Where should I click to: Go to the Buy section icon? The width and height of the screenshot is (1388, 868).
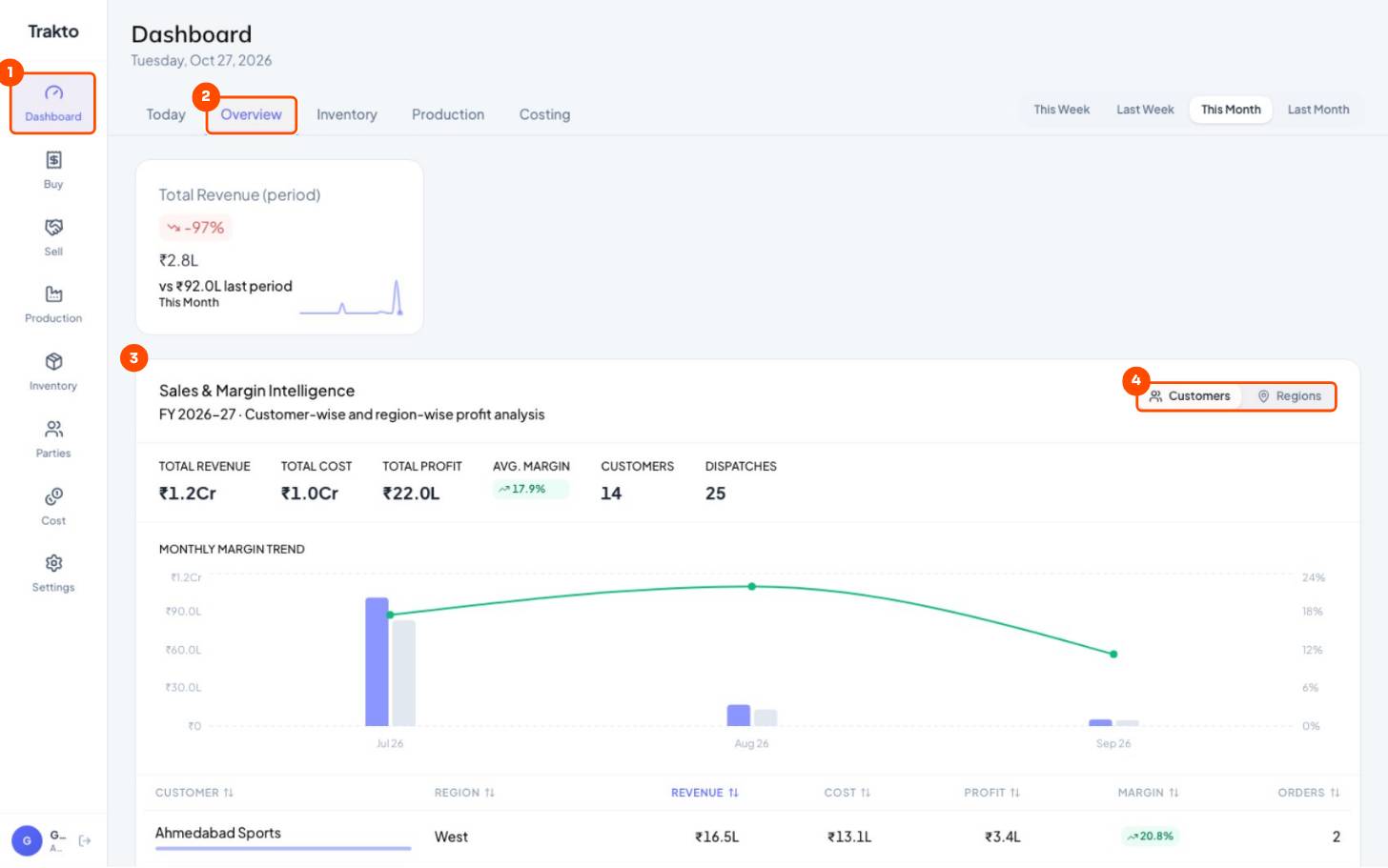pos(53,160)
